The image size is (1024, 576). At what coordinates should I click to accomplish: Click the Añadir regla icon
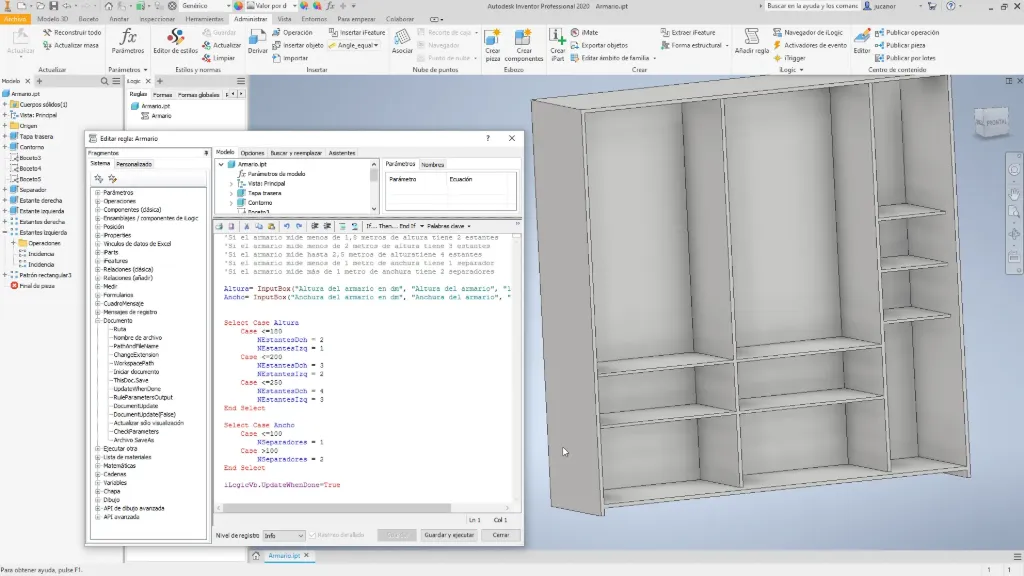[751, 42]
